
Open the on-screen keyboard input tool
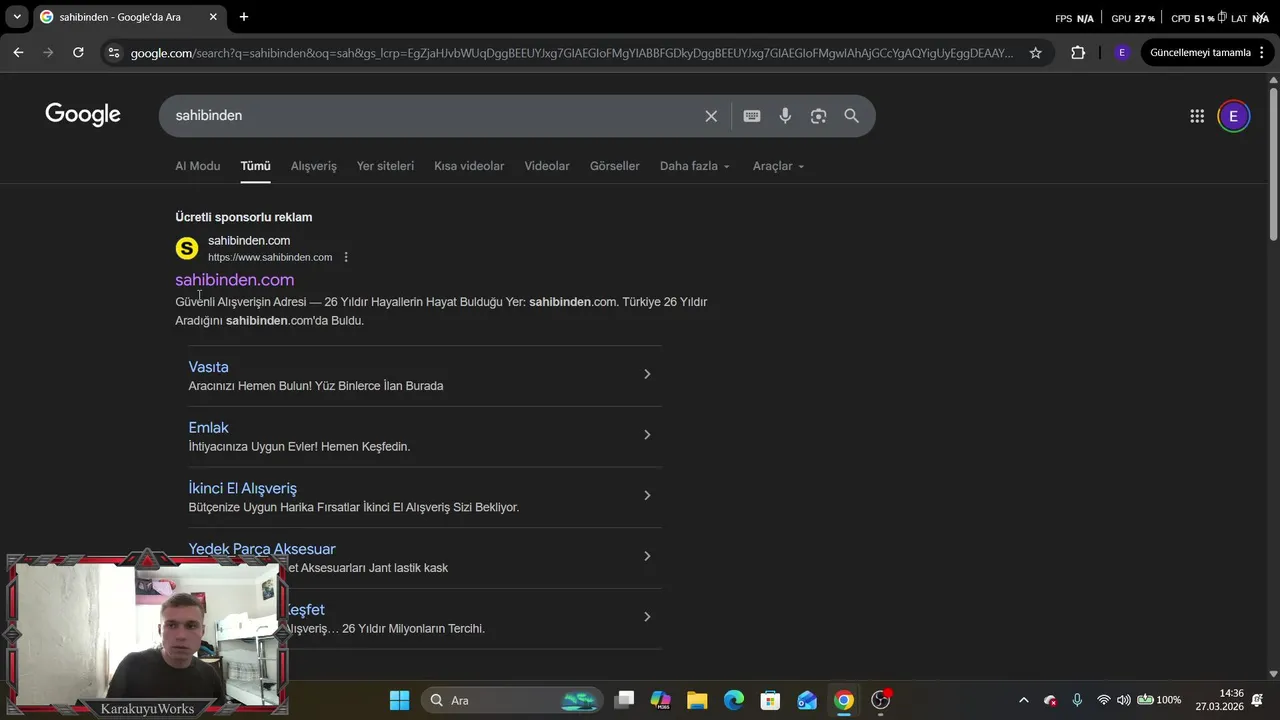pyautogui.click(x=752, y=116)
